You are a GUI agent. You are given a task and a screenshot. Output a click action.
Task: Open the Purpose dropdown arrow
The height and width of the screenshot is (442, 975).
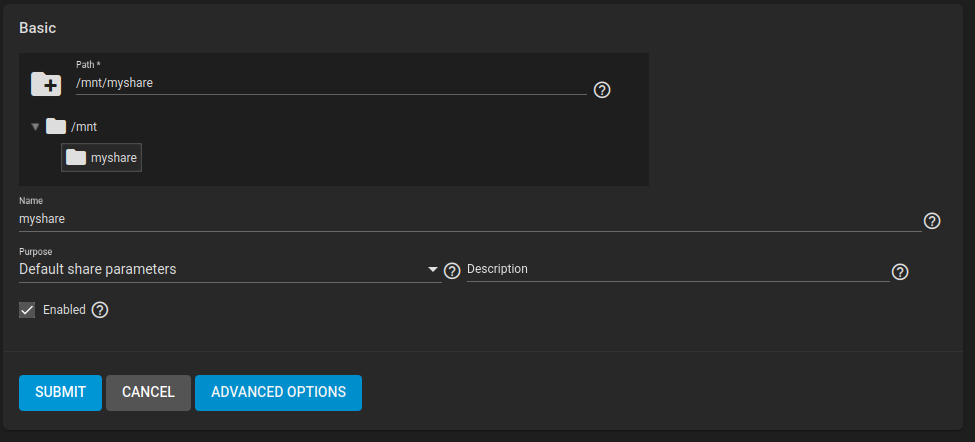433,270
